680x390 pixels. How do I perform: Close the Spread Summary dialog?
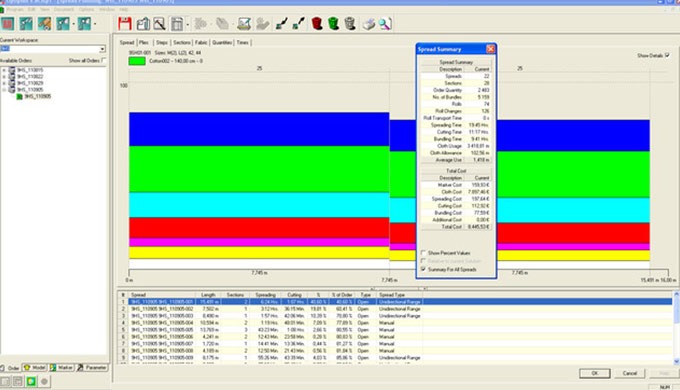(490, 49)
